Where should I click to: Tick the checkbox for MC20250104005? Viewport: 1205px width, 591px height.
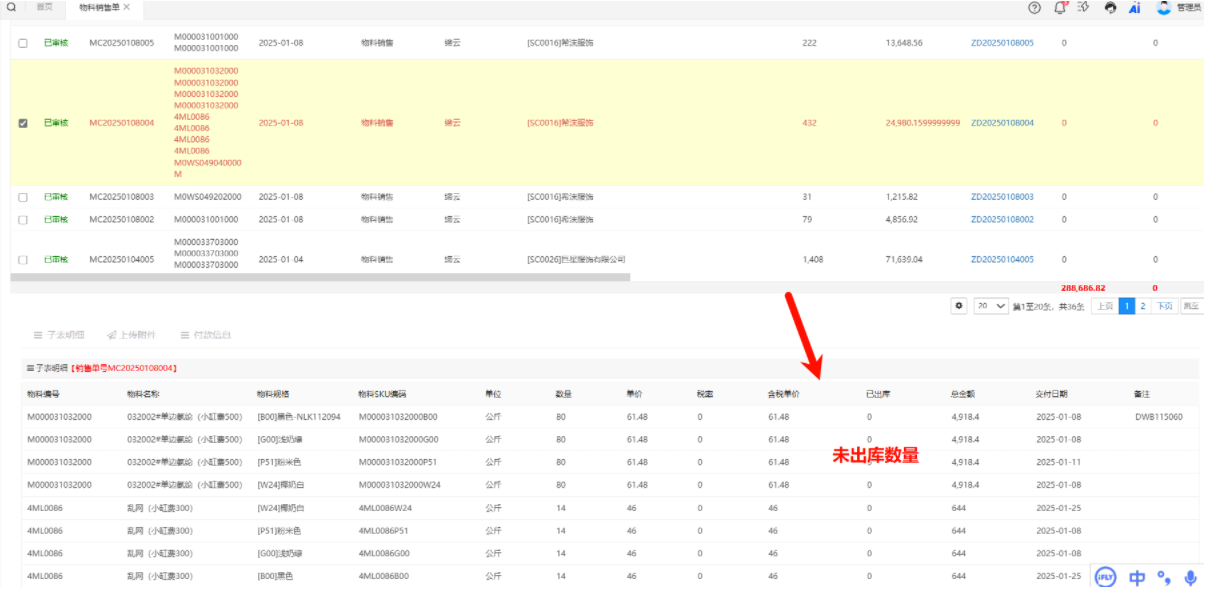click(x=23, y=259)
